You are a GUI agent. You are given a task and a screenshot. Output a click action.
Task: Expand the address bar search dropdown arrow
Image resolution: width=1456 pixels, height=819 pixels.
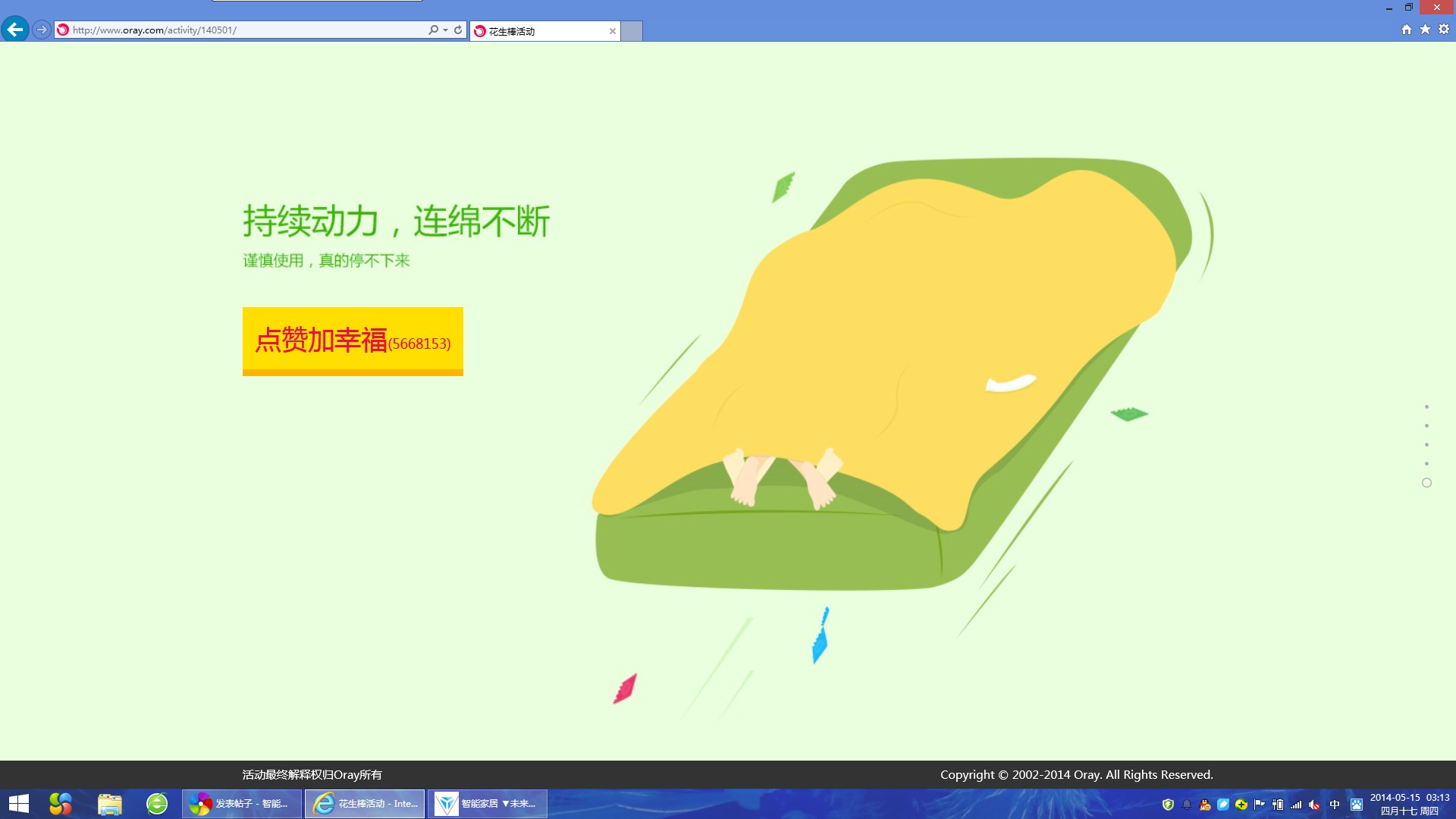point(445,30)
